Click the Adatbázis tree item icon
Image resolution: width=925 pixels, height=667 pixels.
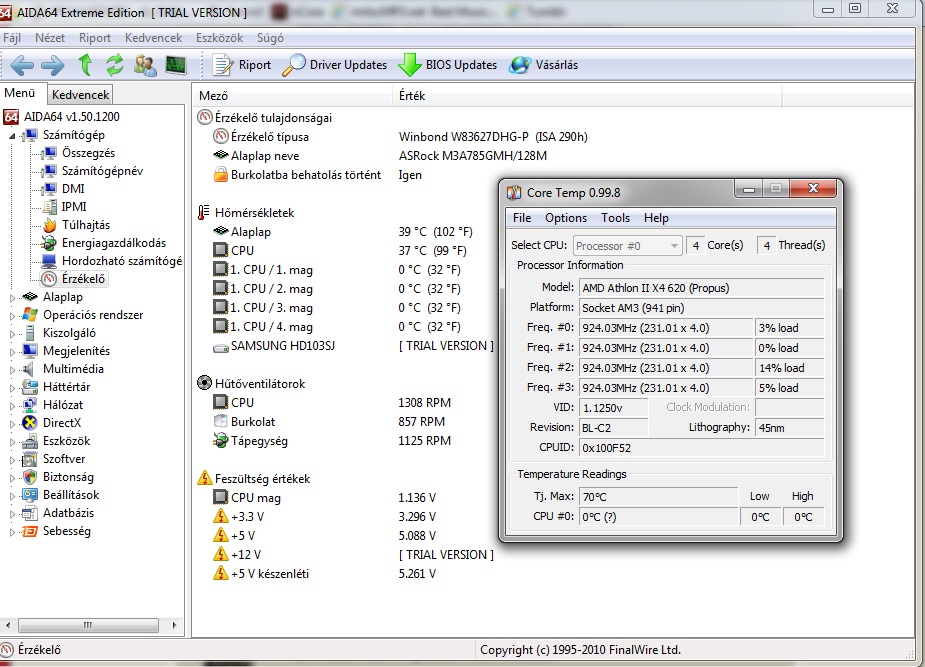pos(30,513)
